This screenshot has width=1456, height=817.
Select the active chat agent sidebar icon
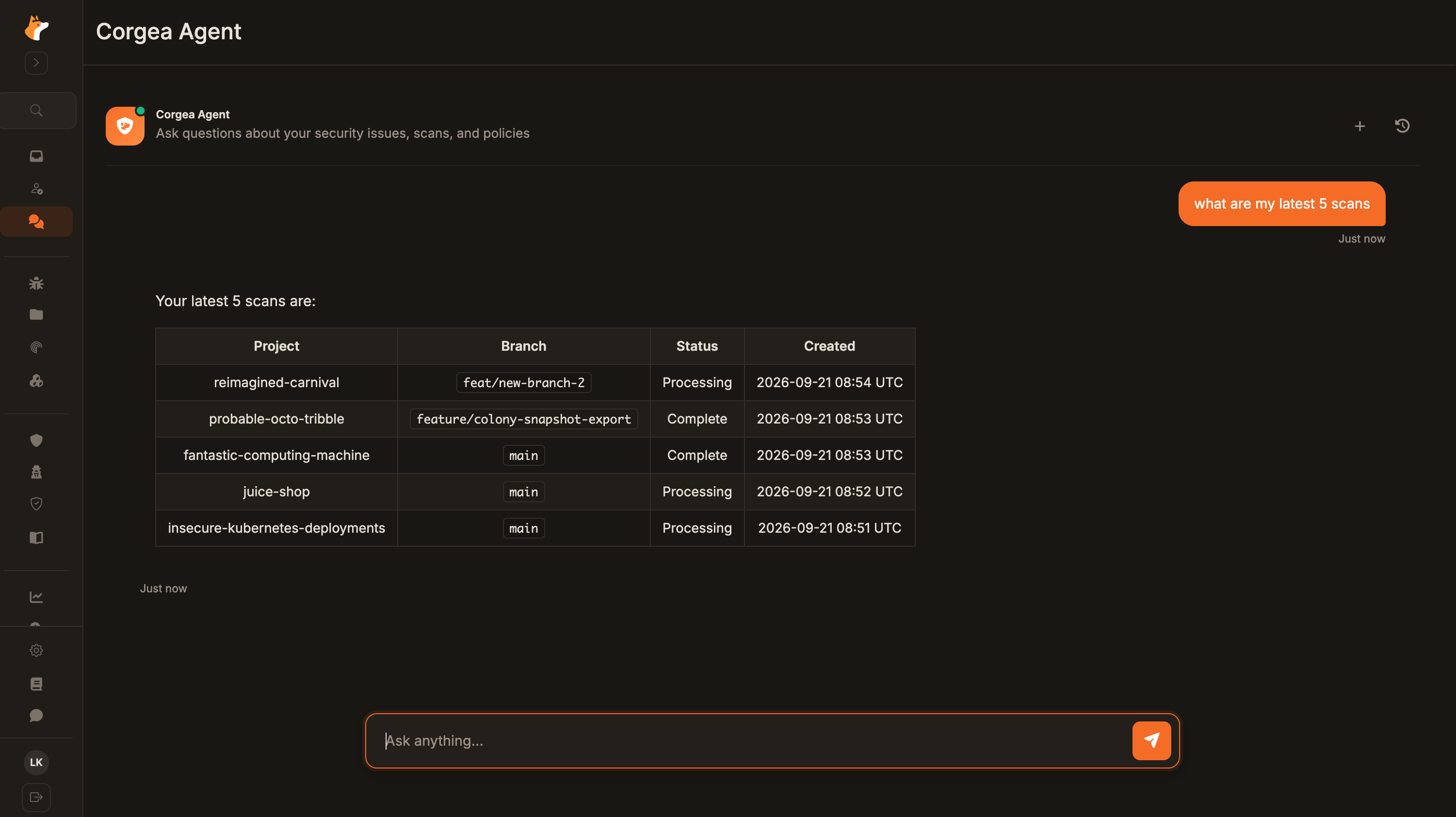coord(36,222)
